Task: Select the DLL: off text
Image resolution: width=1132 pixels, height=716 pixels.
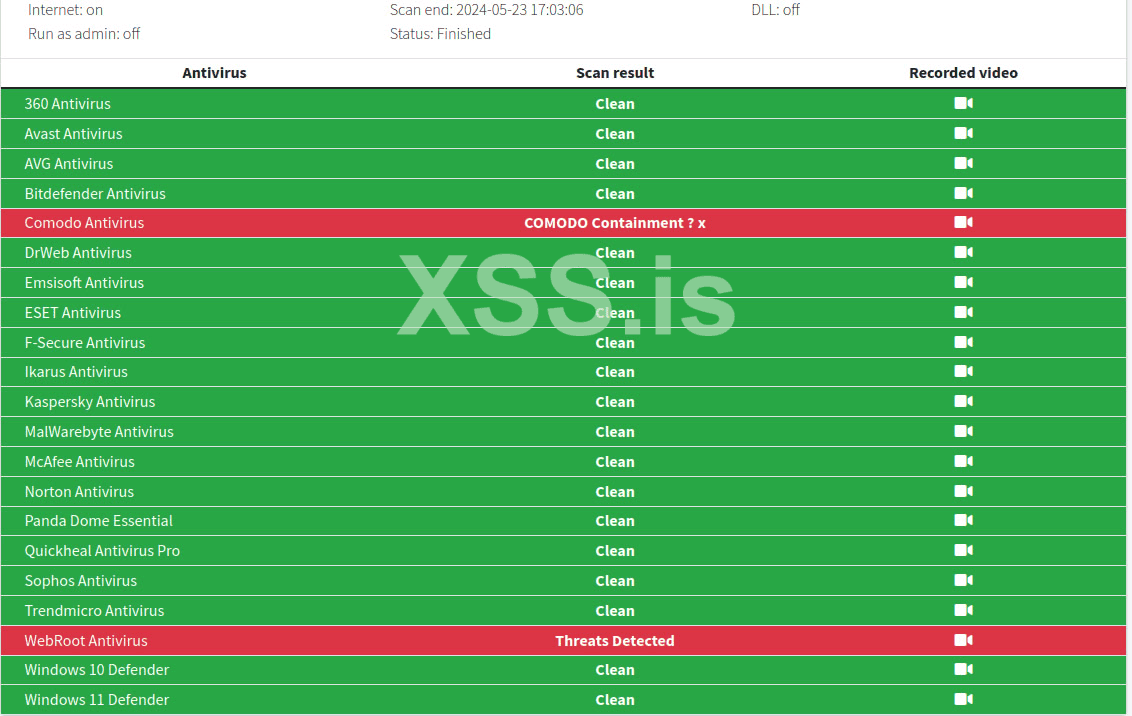Action: coord(775,10)
